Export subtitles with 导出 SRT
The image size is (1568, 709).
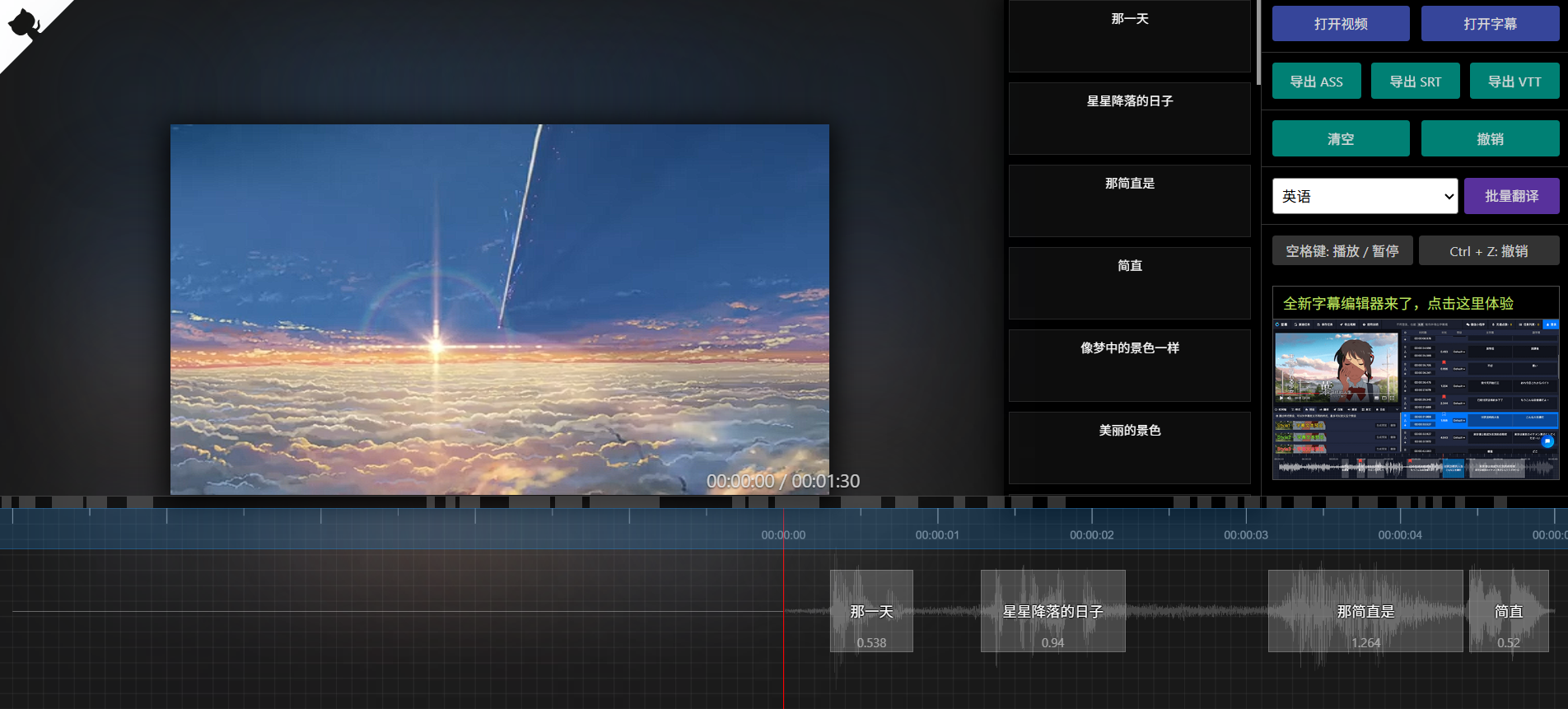coord(1415,82)
